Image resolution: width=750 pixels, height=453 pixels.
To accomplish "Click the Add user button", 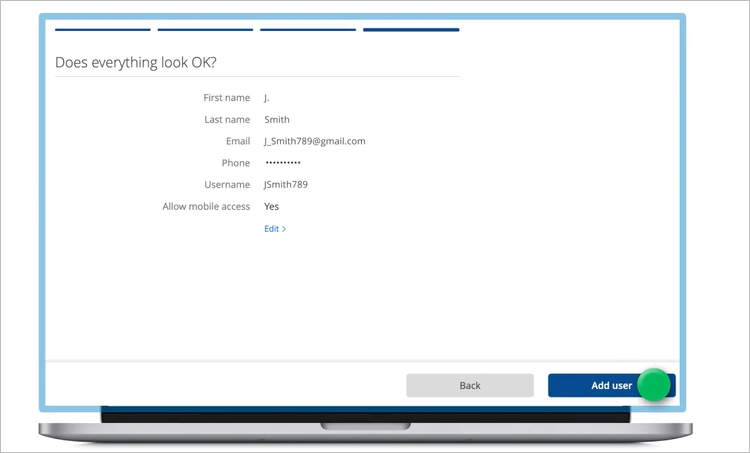I will click(611, 385).
